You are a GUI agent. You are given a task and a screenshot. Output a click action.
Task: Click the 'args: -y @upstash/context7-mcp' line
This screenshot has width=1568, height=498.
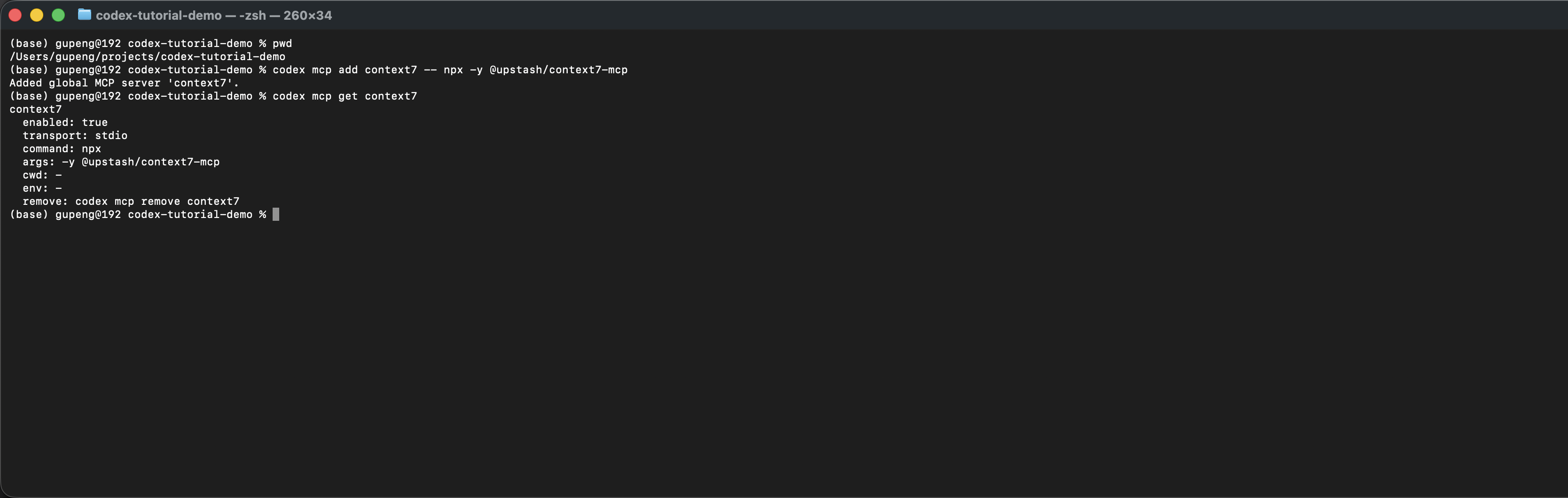coord(121,162)
